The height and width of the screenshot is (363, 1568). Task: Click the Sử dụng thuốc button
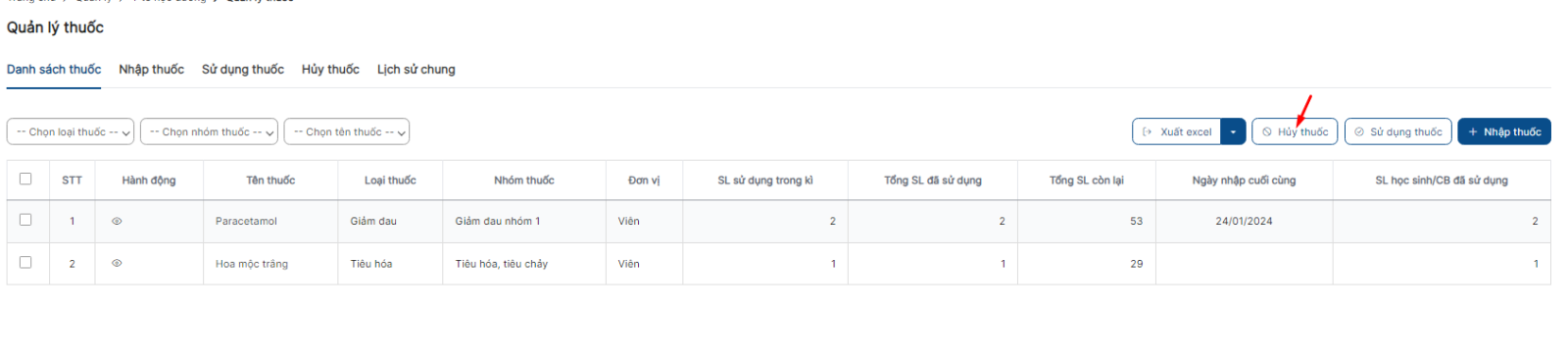[x=1398, y=131]
